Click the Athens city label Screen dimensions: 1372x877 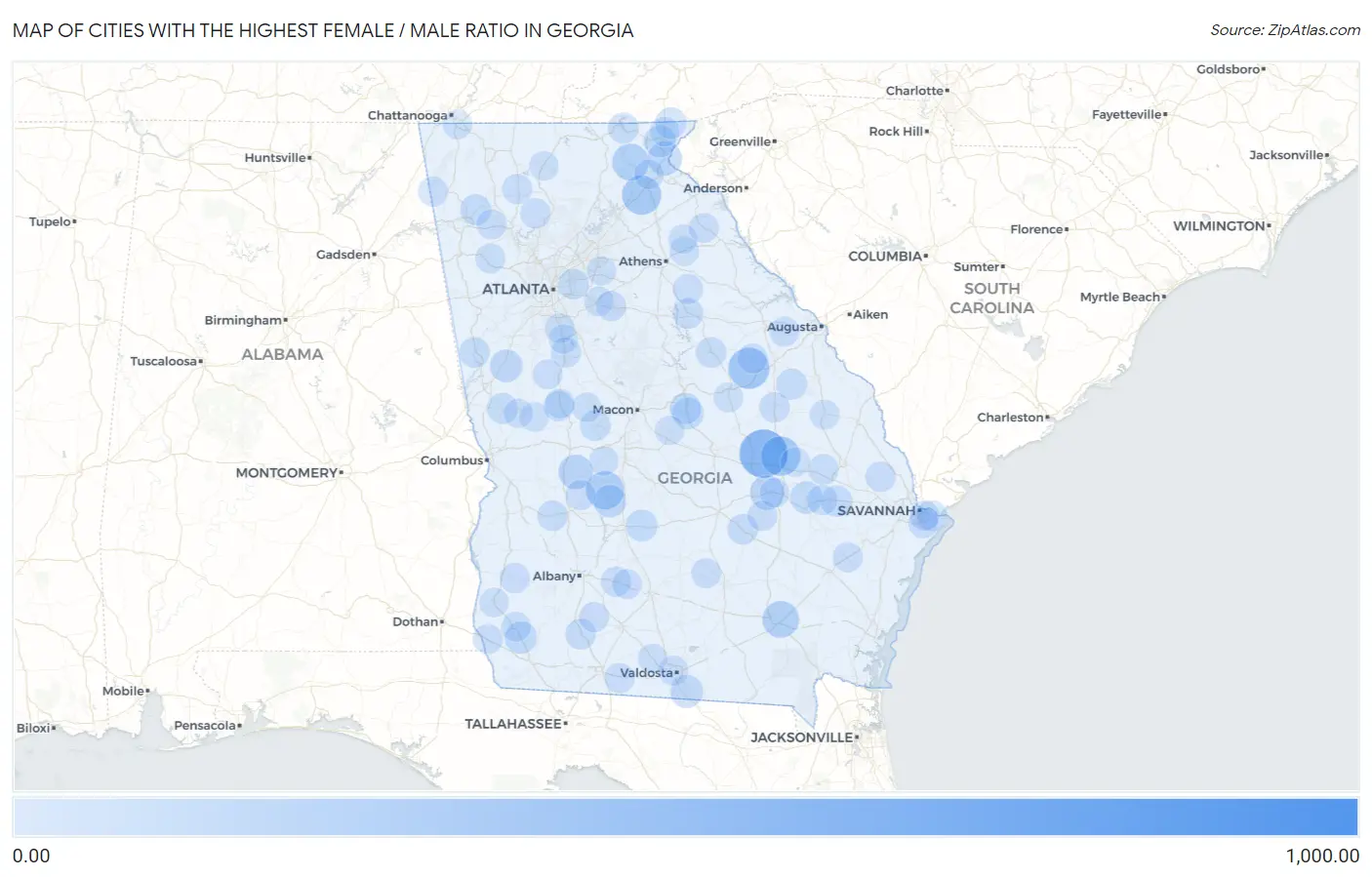[640, 261]
